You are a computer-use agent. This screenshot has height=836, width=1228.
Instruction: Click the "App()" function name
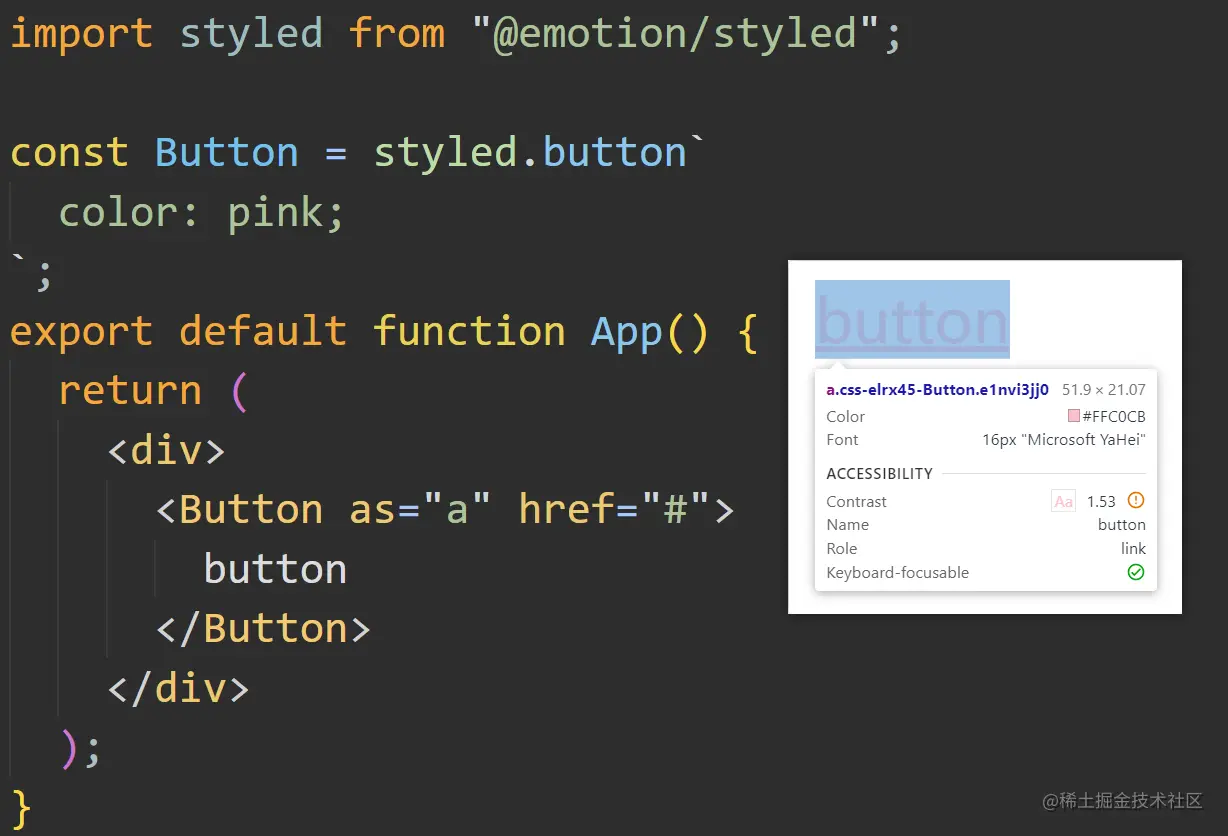pos(649,331)
